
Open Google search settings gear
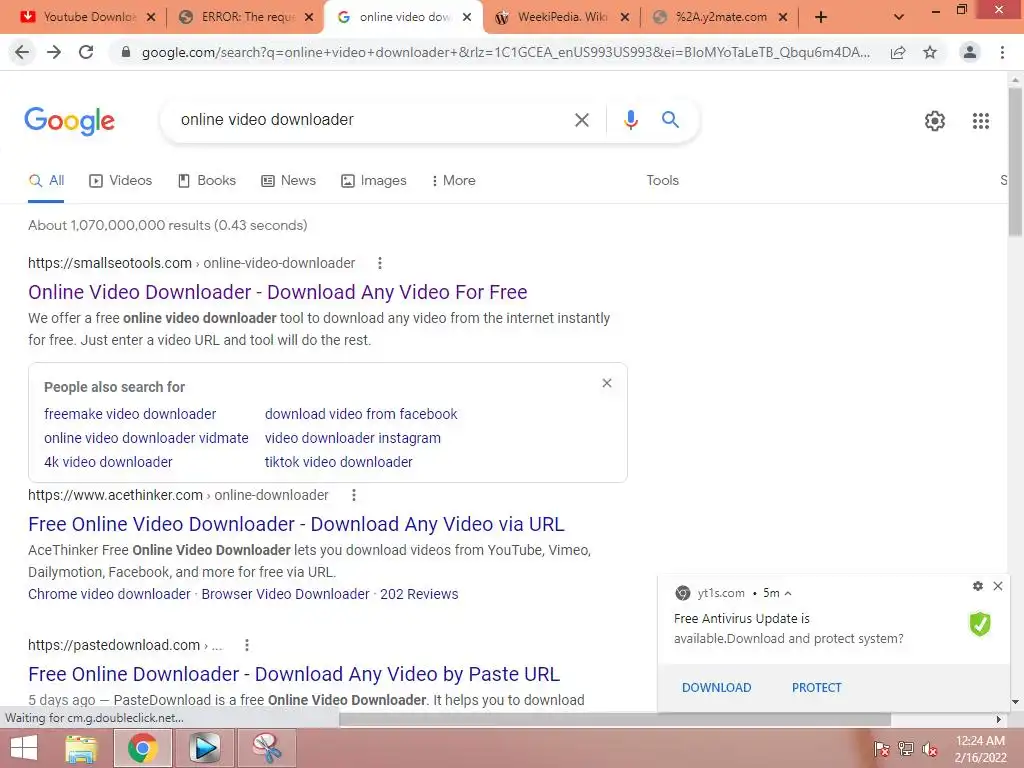[x=935, y=121]
